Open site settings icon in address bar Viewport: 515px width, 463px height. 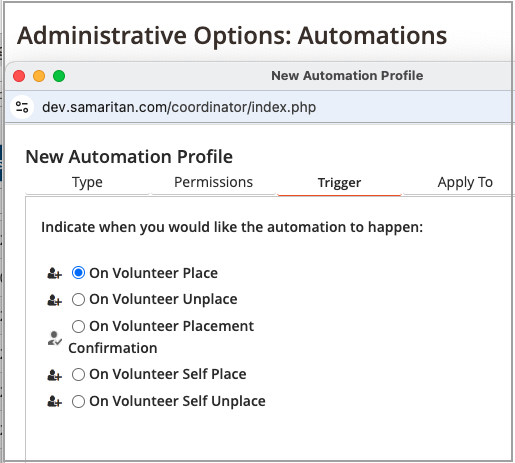pyautogui.click(x=22, y=107)
